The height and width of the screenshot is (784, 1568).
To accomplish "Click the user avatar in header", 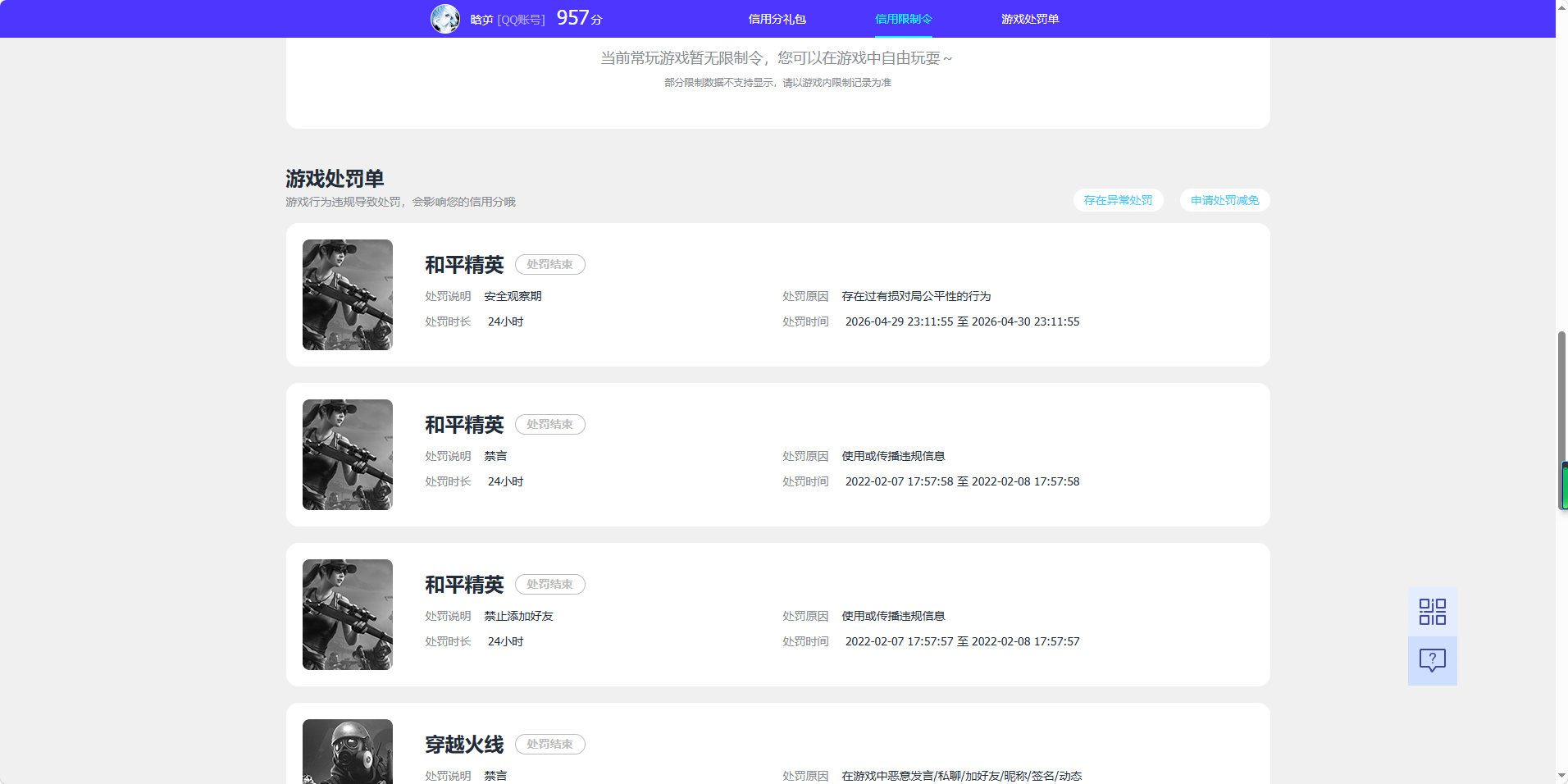I will pos(445,19).
